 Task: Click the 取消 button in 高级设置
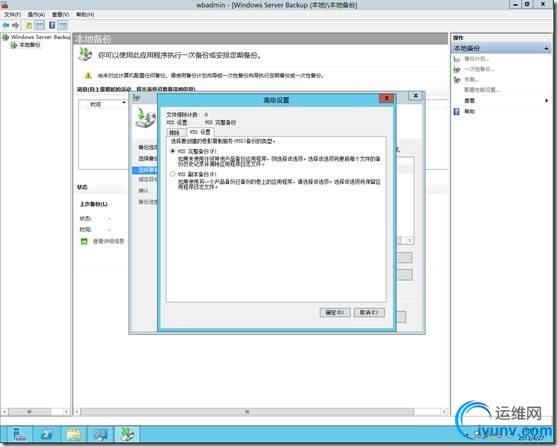point(369,312)
